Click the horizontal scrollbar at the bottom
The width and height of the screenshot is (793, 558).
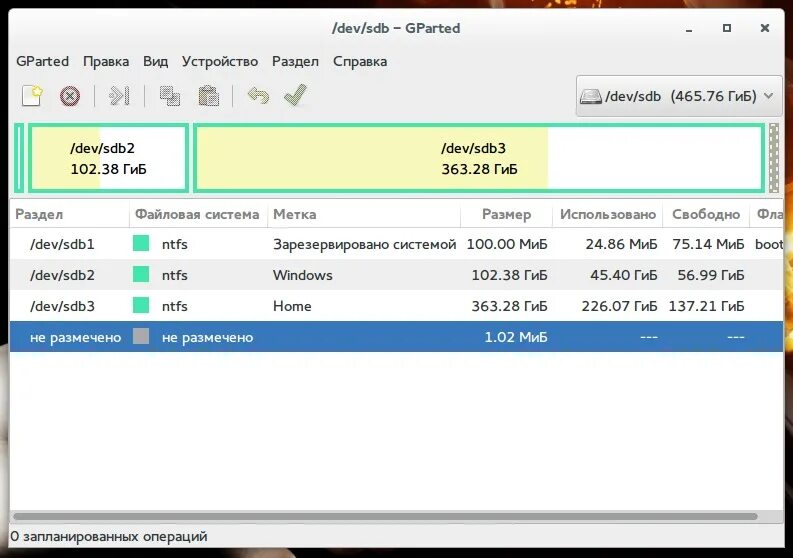(x=385, y=517)
